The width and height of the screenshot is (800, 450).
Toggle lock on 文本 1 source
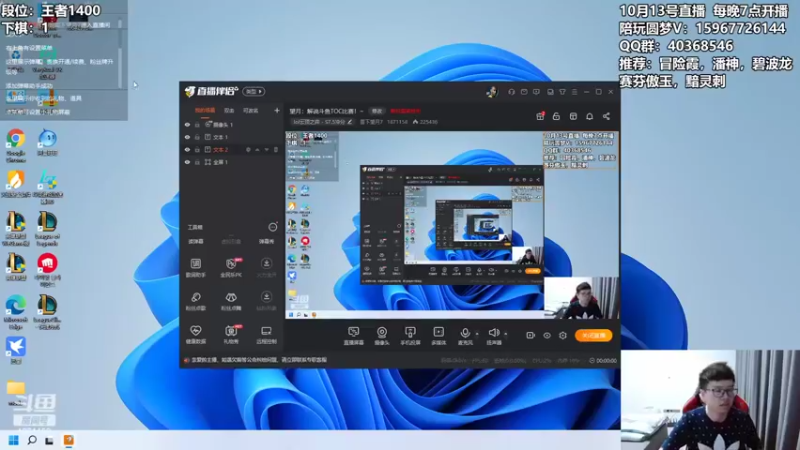(x=197, y=137)
